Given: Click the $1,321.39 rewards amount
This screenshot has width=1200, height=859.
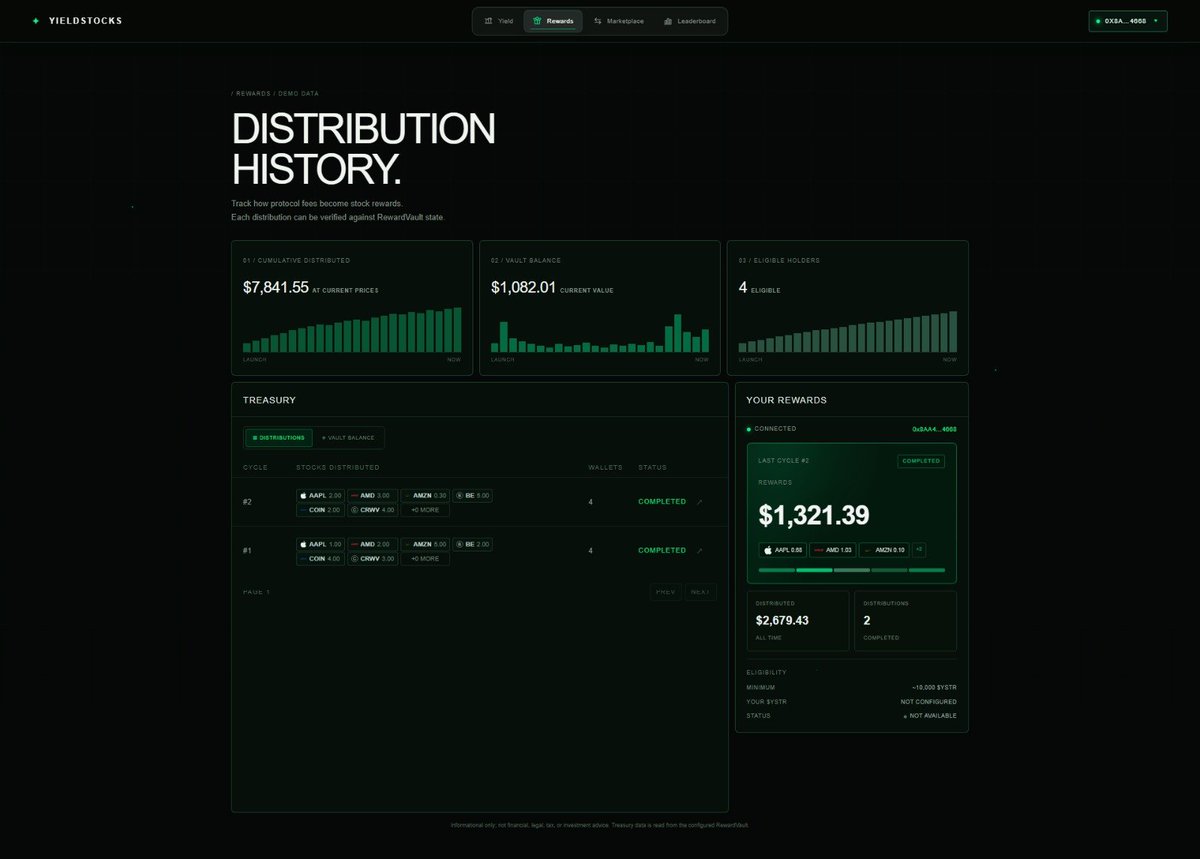Looking at the screenshot, I should point(814,516).
